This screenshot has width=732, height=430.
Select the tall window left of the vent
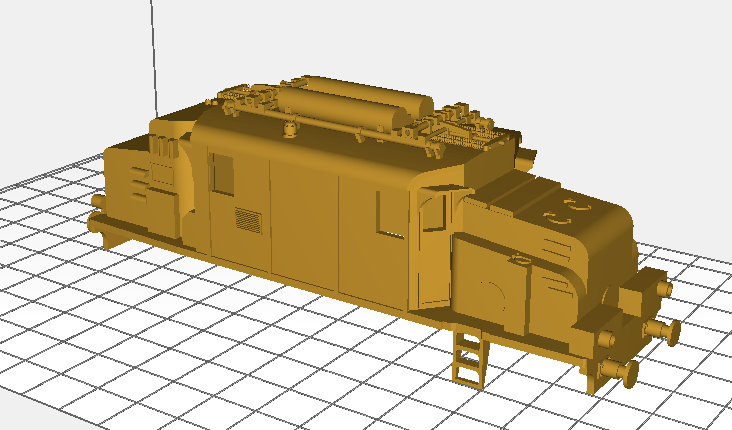[222, 174]
